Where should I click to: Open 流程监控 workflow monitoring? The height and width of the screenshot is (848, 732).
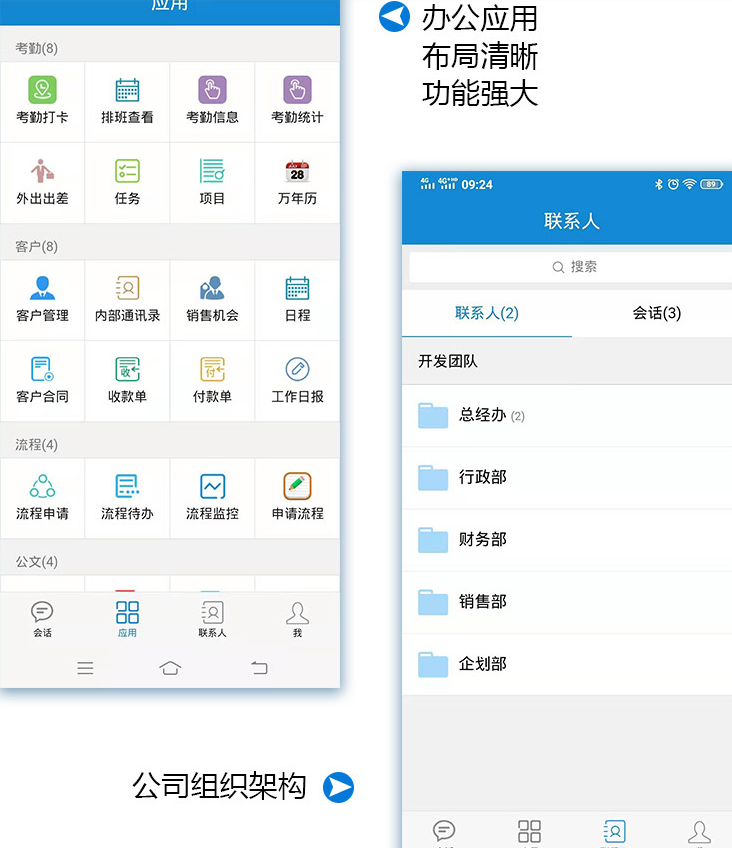pos(212,498)
